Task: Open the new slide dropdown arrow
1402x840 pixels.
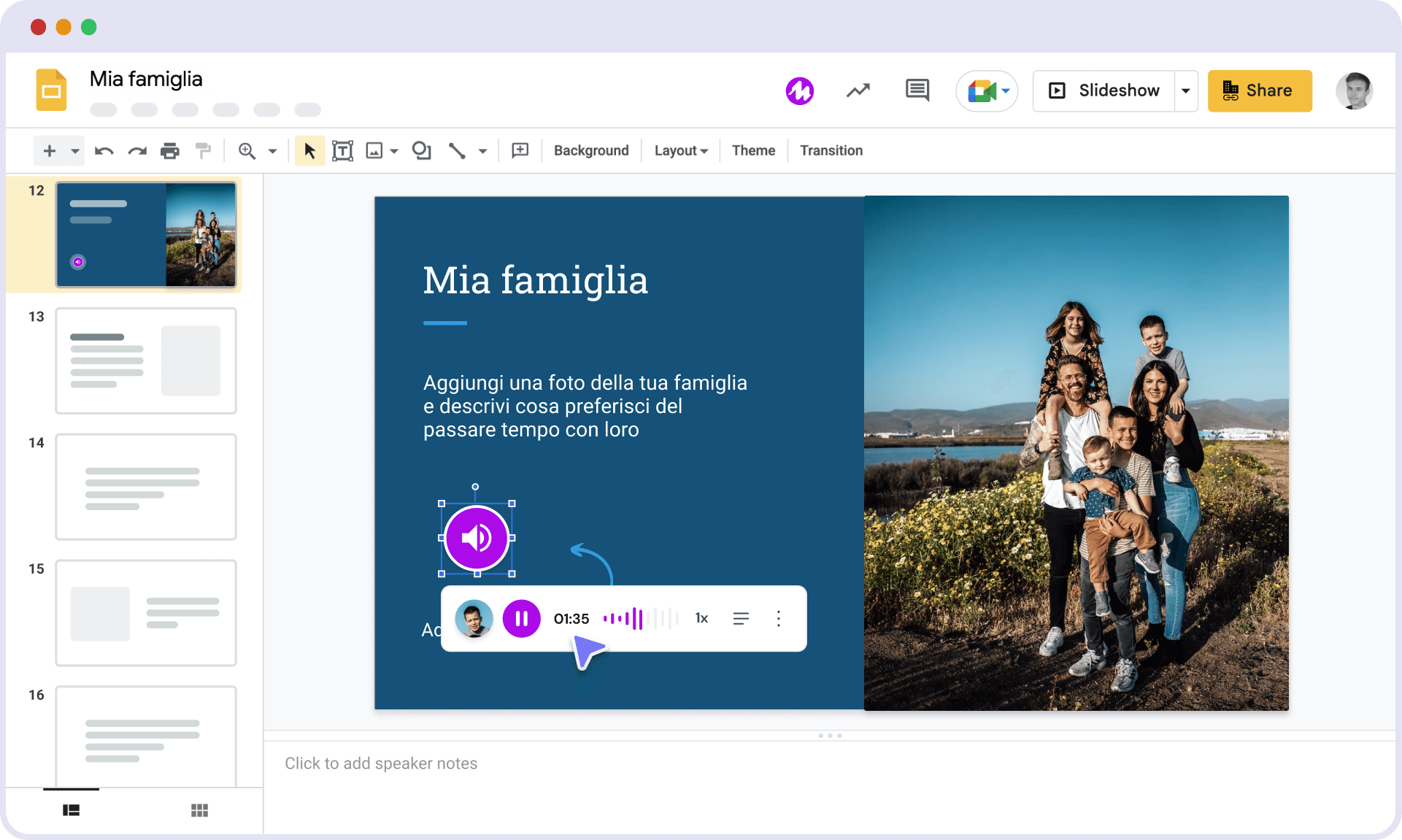Action: [x=74, y=151]
